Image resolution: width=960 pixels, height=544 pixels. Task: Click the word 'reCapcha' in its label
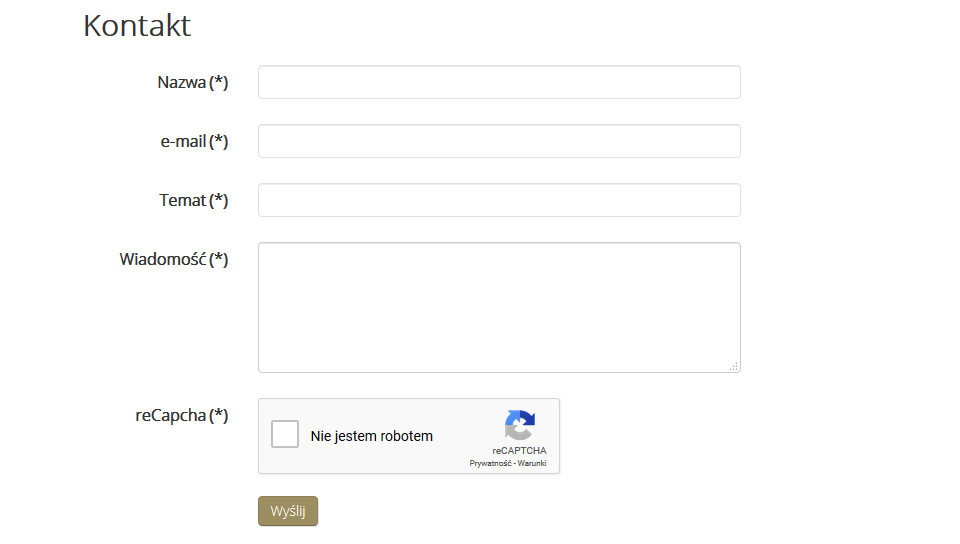(x=171, y=415)
